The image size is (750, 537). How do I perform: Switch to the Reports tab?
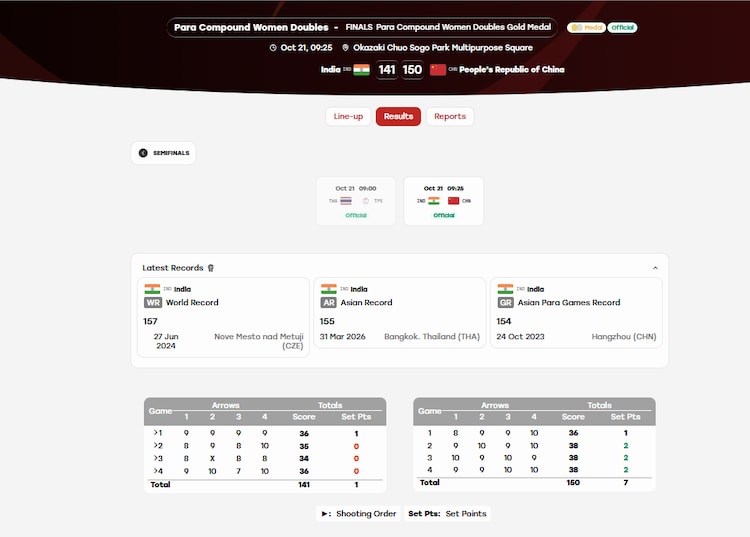pos(450,116)
